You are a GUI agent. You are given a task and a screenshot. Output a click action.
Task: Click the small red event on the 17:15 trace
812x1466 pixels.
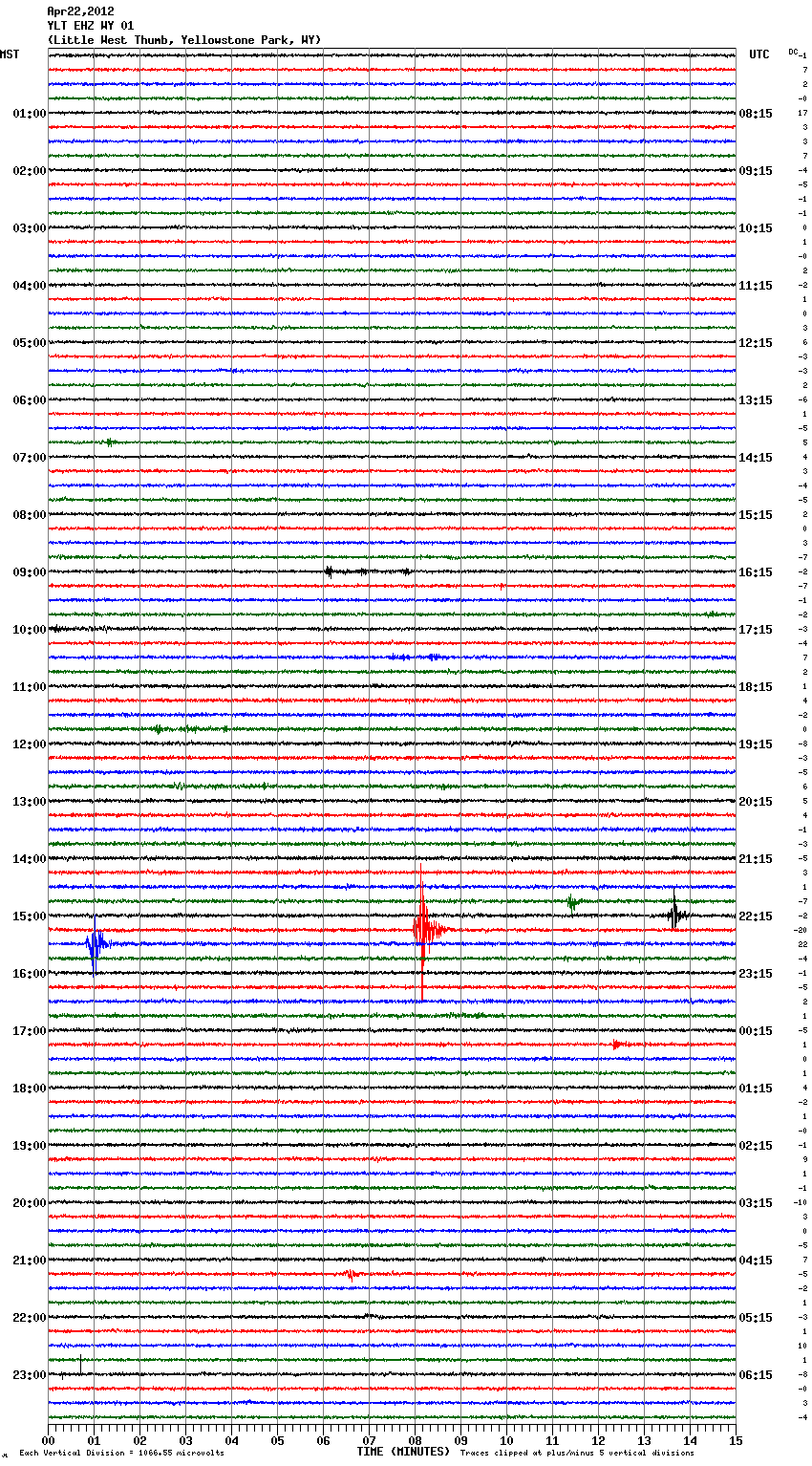point(618,1045)
